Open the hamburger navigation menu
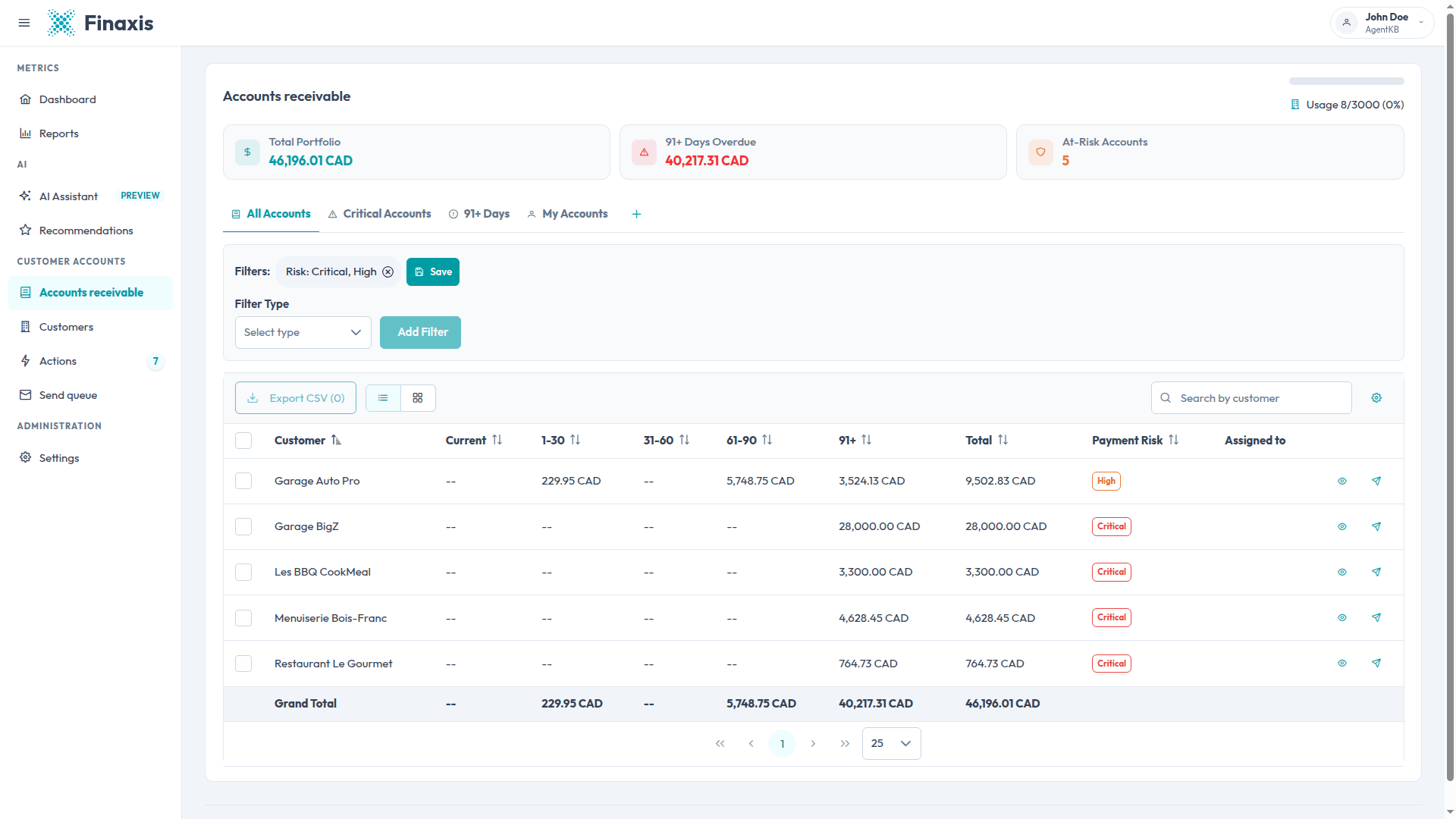The image size is (1456, 819). [x=24, y=23]
